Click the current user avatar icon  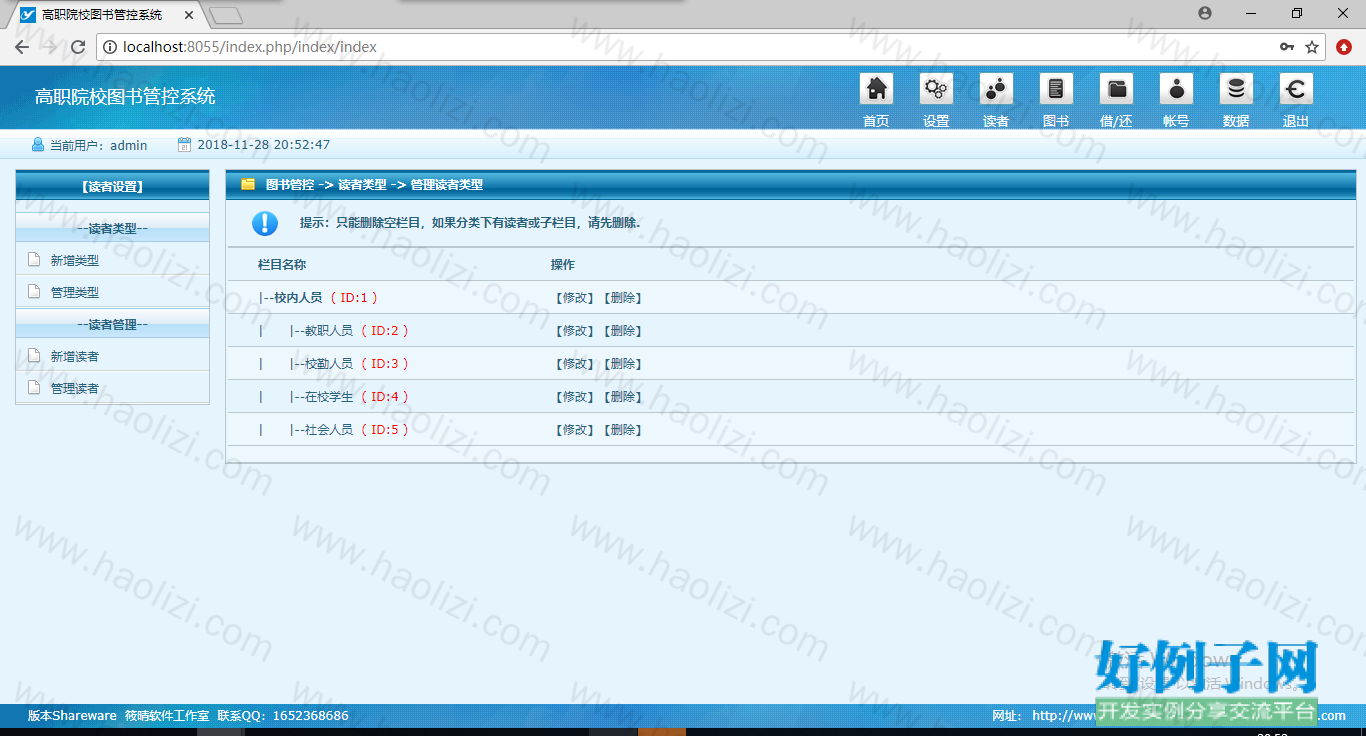[38, 145]
